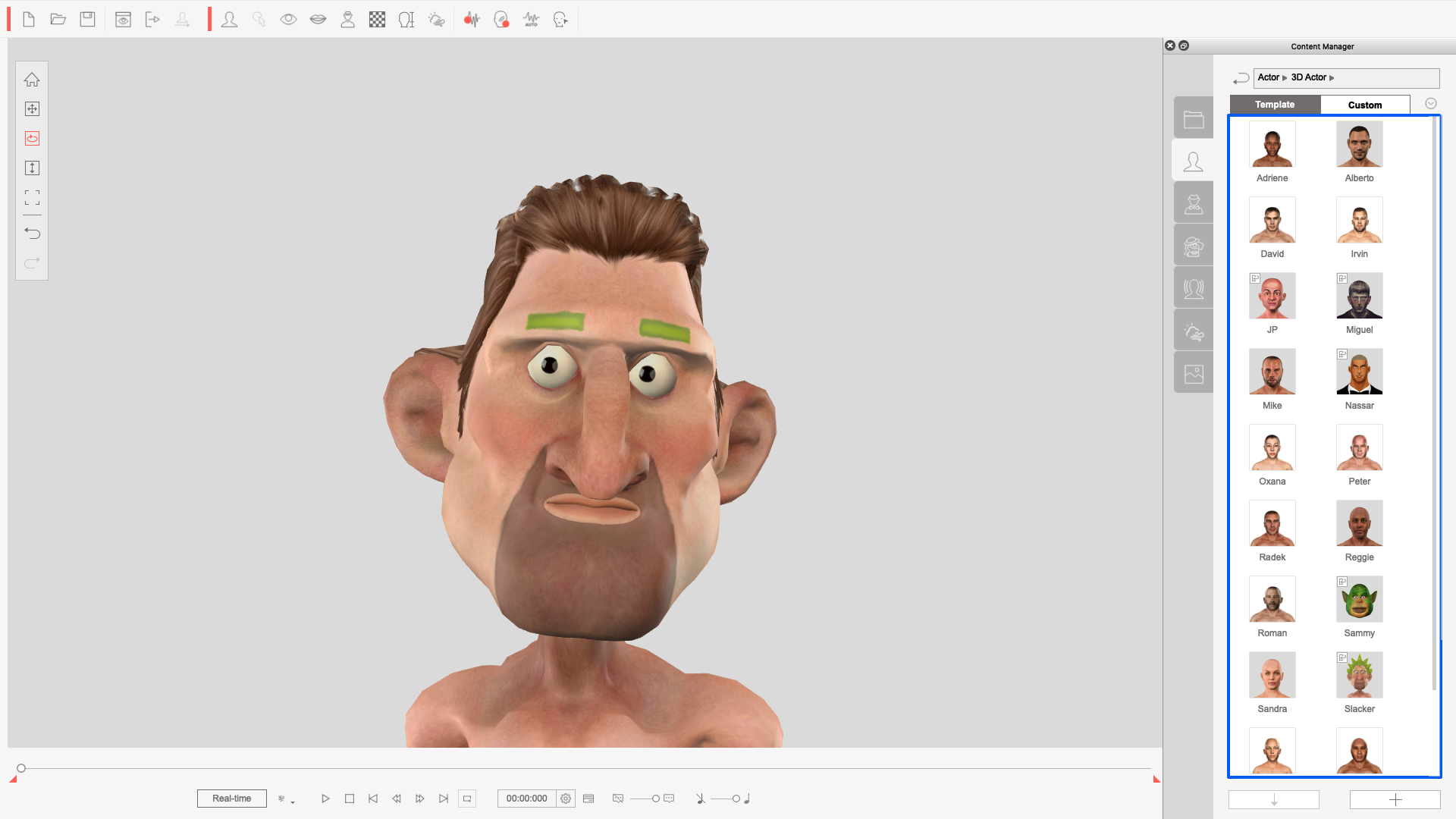
Task: Open an existing project folder icon
Action: [58, 19]
